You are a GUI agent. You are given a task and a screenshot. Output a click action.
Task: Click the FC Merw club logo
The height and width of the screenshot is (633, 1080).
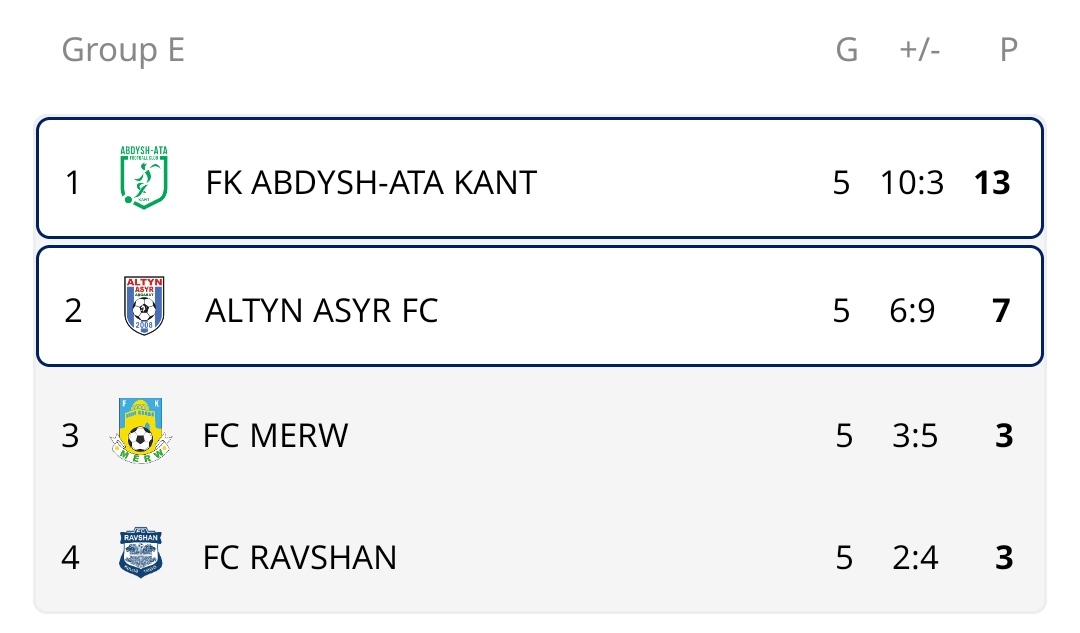(x=140, y=431)
